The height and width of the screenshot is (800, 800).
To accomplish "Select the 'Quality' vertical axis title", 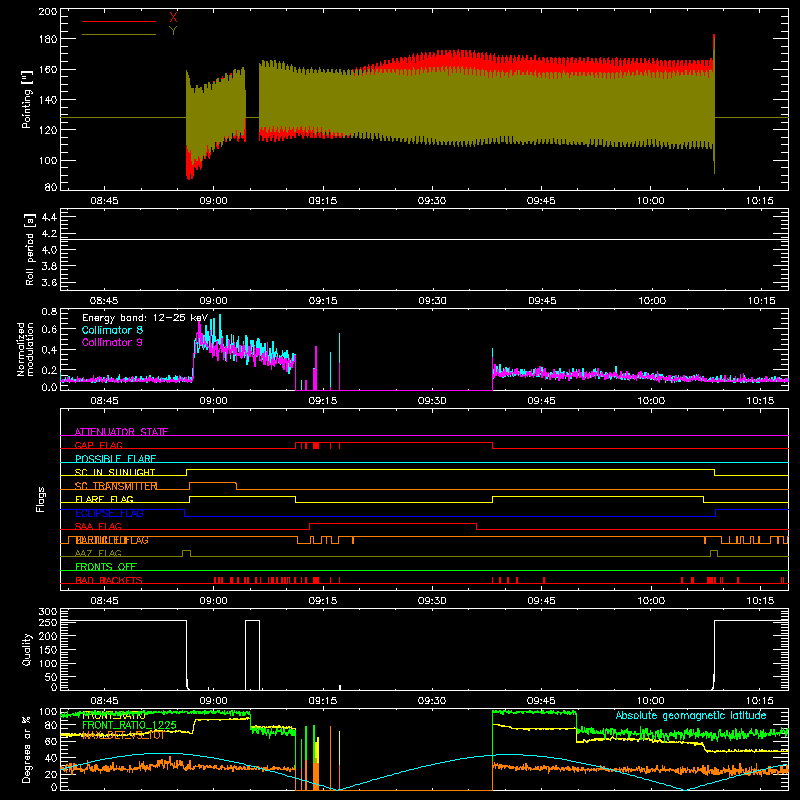I will [27, 649].
